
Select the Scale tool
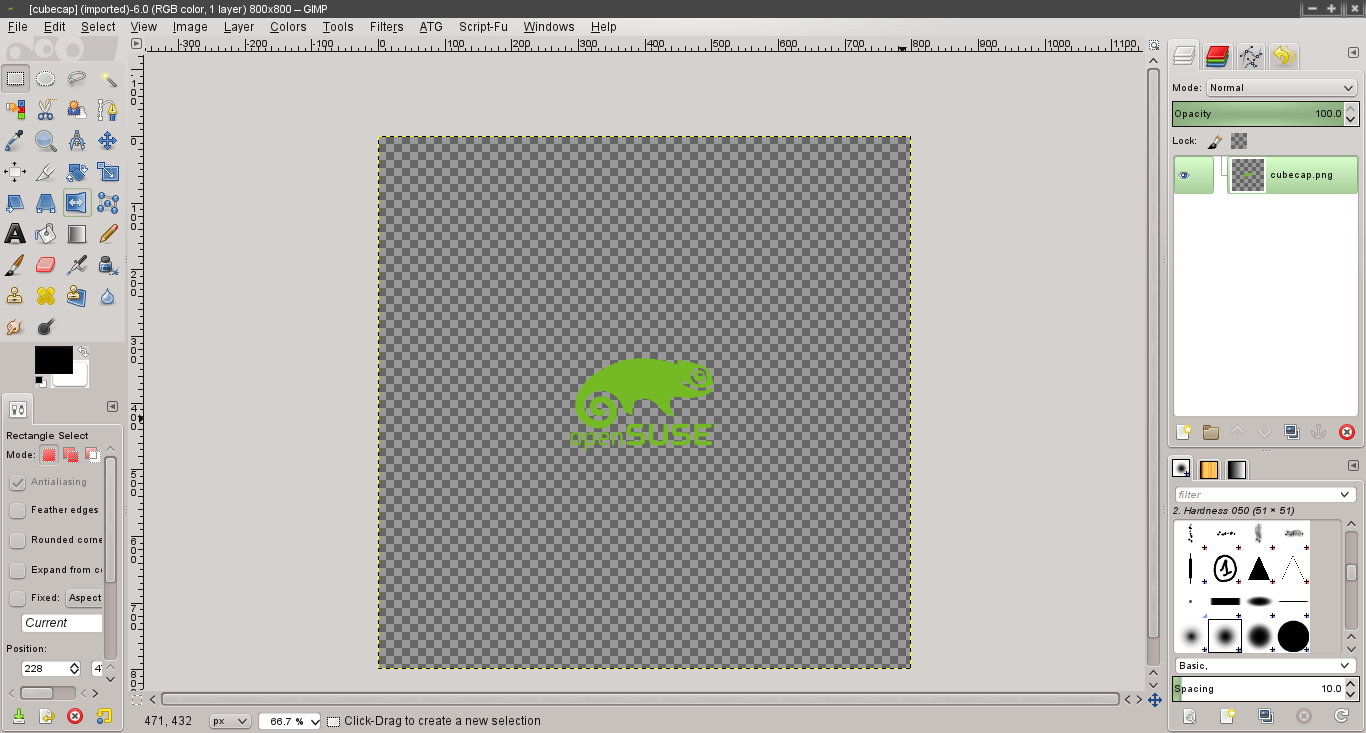tap(108, 172)
